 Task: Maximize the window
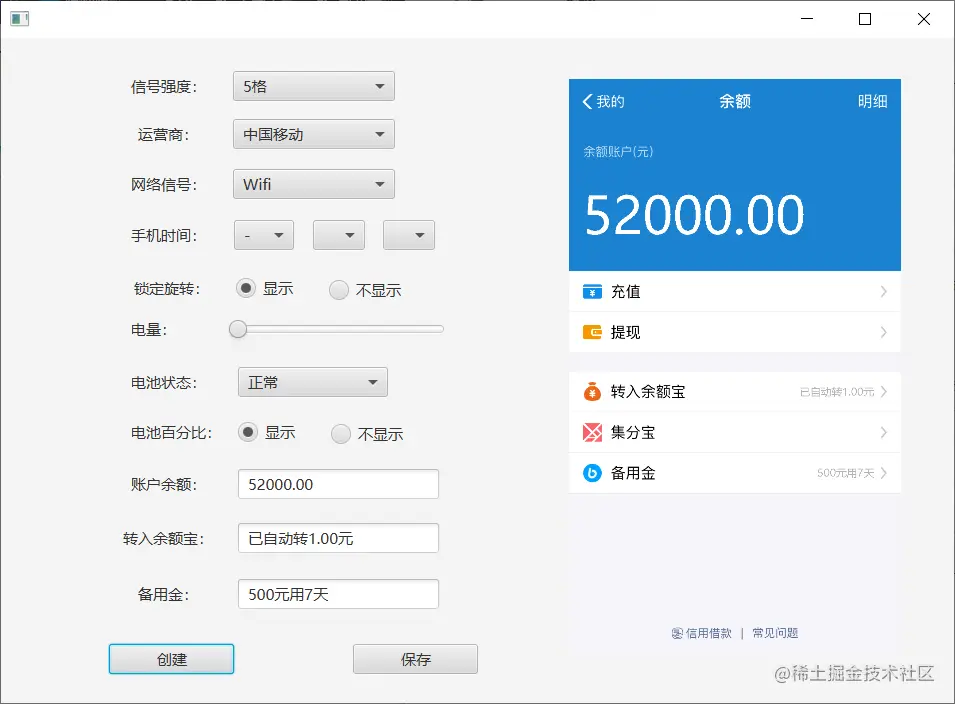(865, 19)
